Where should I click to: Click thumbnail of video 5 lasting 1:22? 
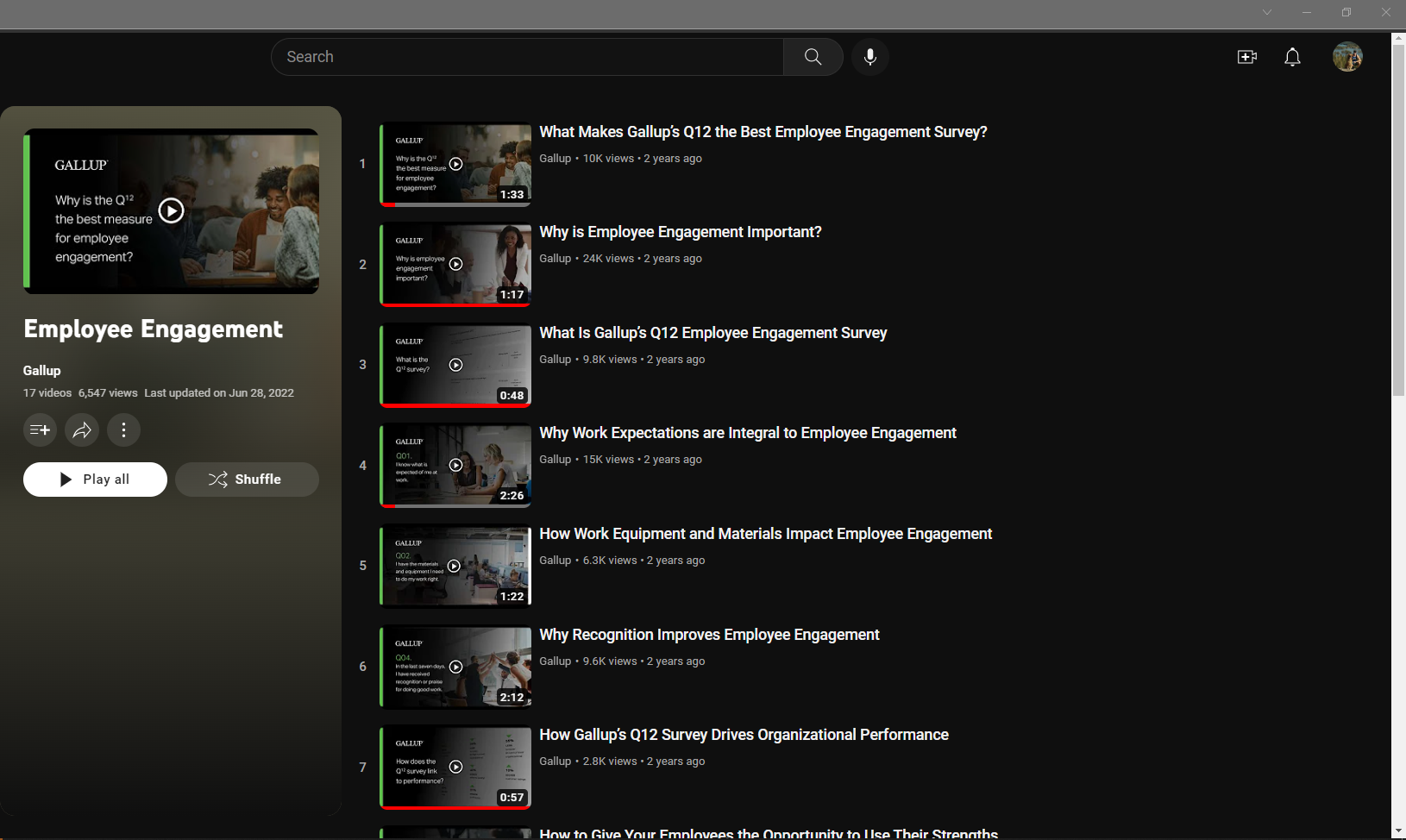(x=455, y=566)
